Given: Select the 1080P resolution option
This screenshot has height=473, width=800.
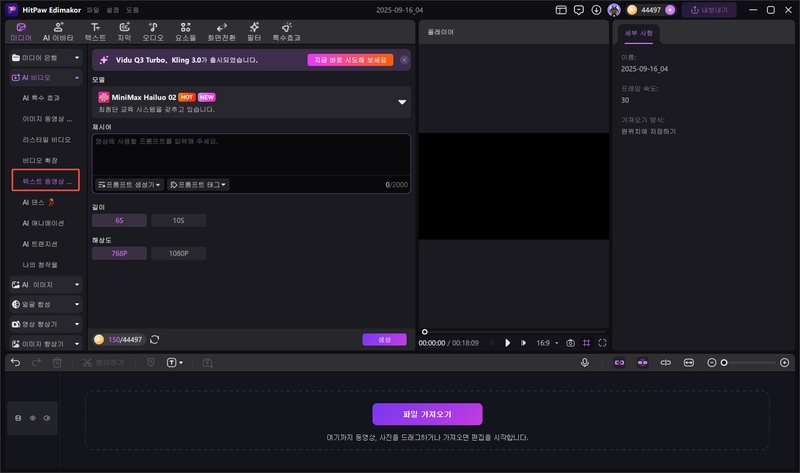Looking at the screenshot, I should pos(179,253).
